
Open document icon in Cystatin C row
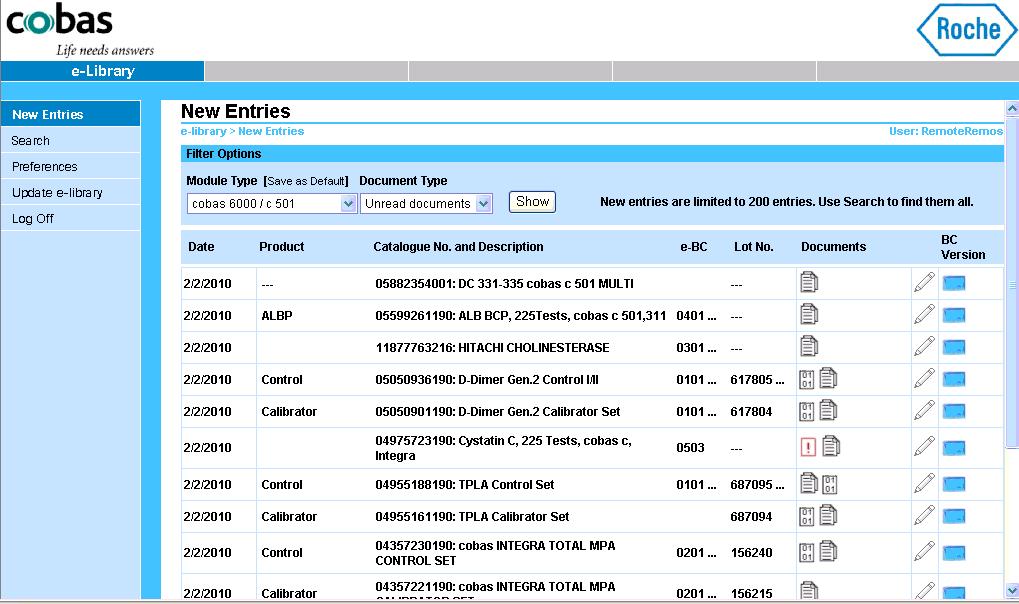click(x=831, y=446)
